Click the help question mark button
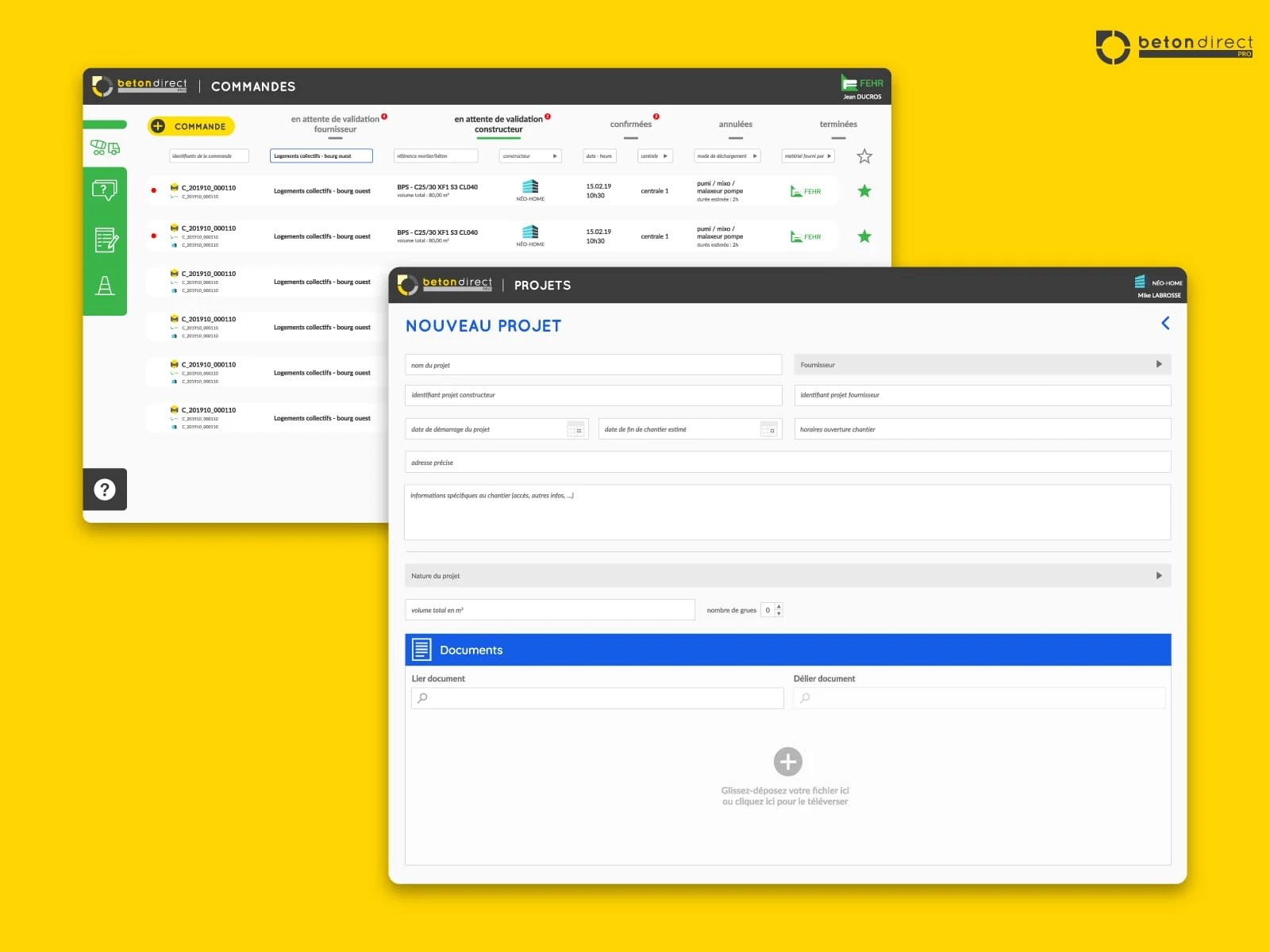1270x952 pixels. (105, 489)
